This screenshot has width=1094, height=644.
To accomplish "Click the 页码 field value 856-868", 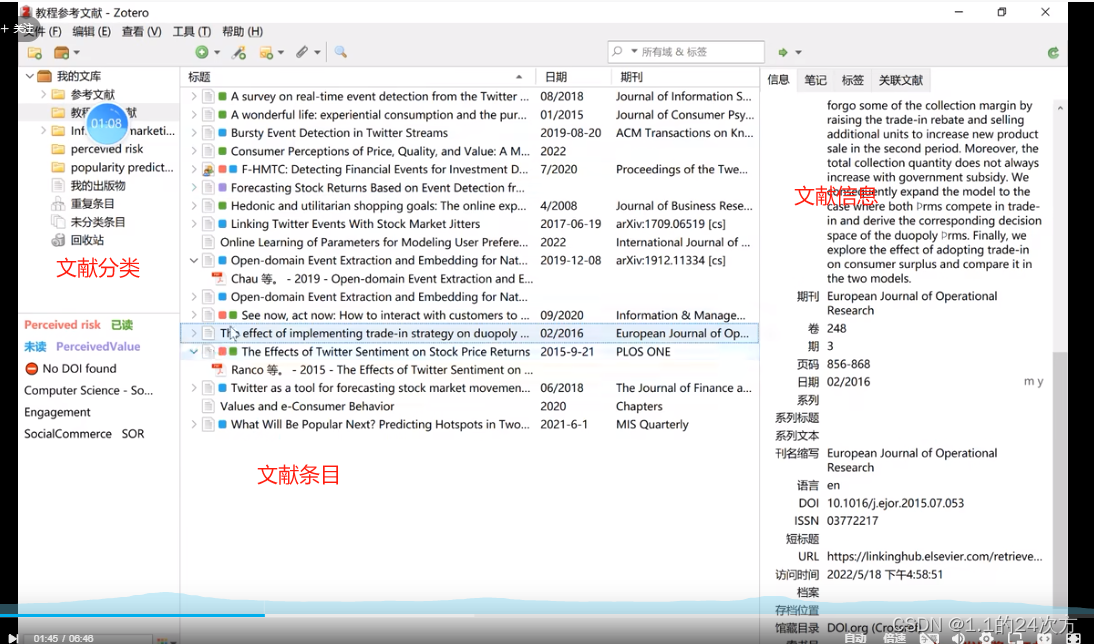I will 848,364.
